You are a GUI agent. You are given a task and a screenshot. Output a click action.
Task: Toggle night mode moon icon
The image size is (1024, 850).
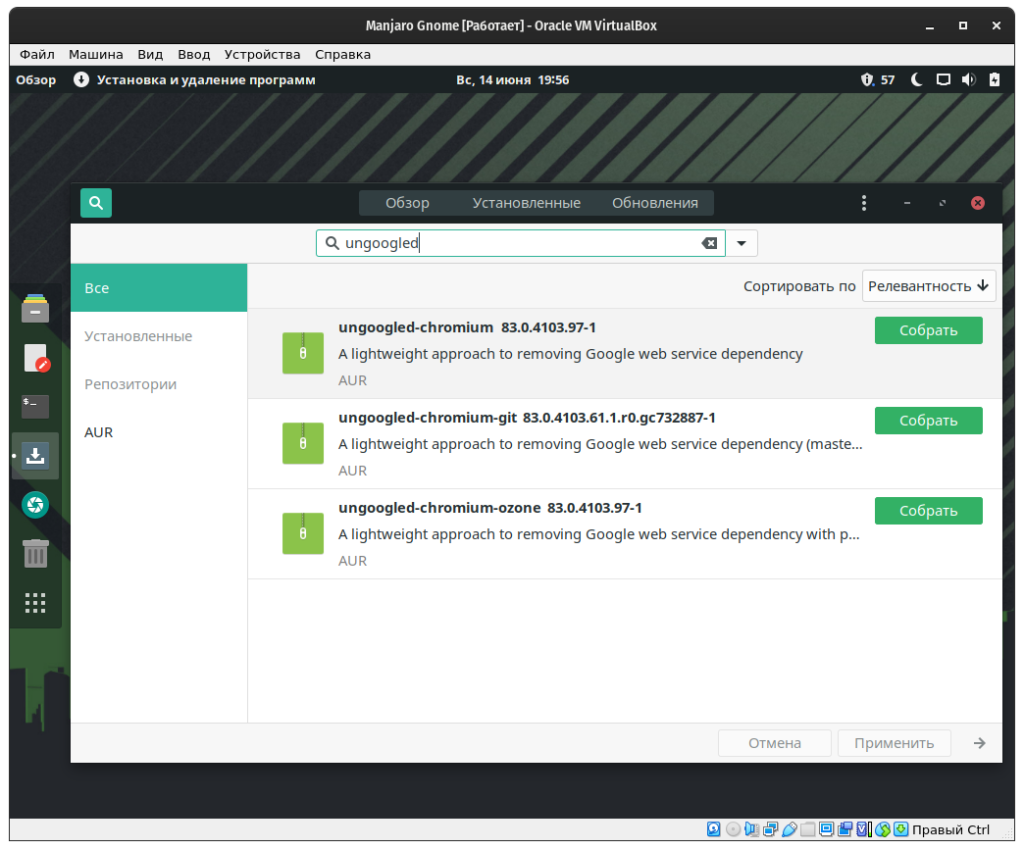pos(916,80)
